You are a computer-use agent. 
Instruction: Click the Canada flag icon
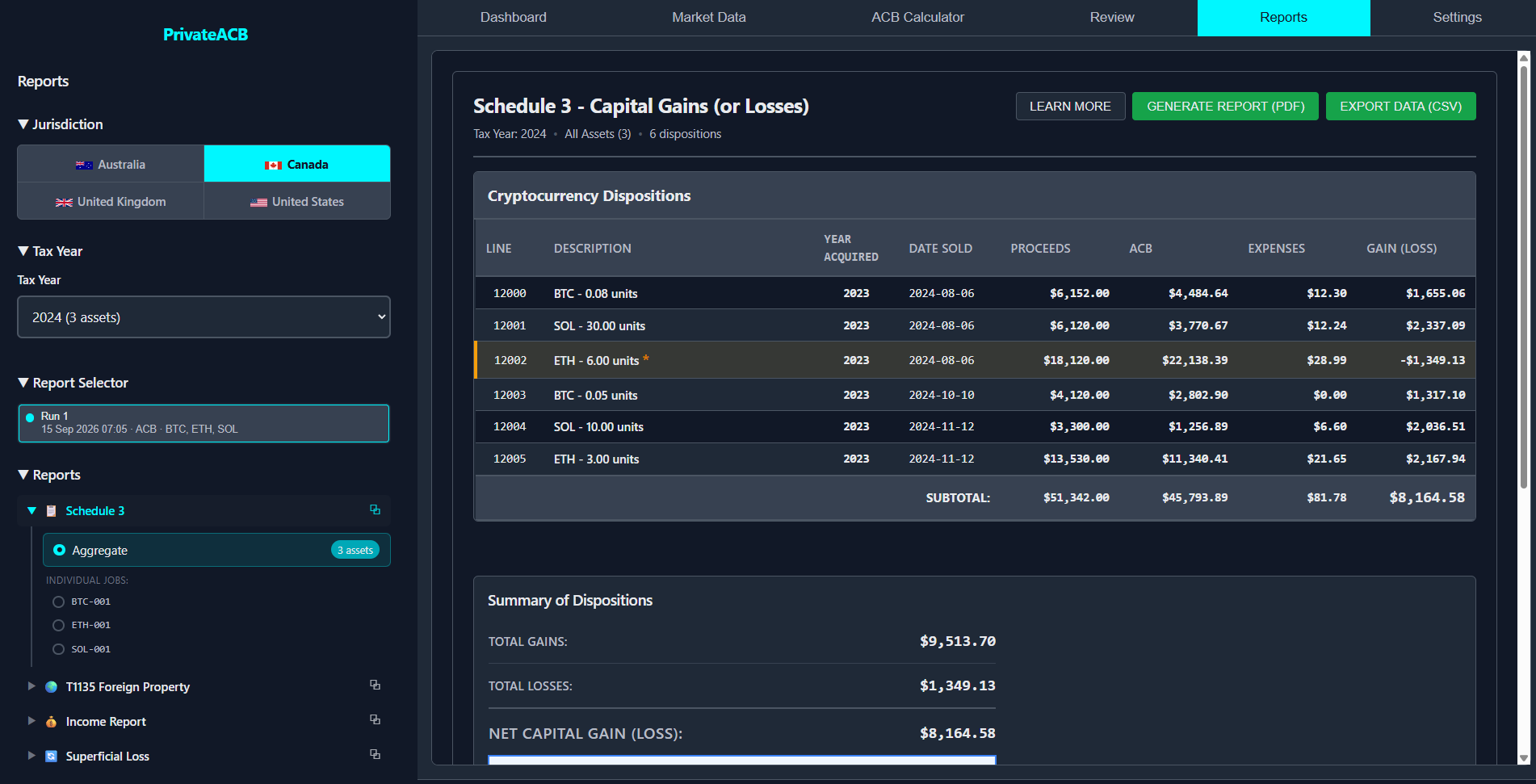273,165
